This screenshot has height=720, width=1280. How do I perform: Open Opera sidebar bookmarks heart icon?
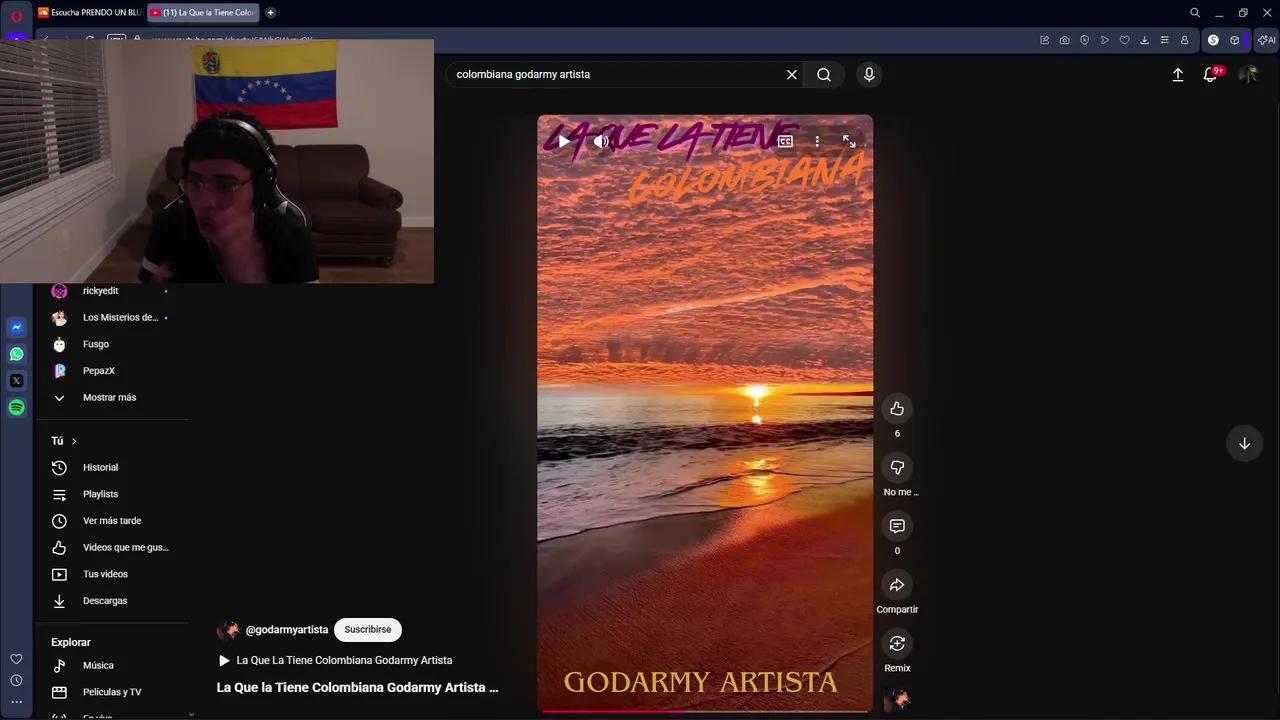pyautogui.click(x=16, y=659)
